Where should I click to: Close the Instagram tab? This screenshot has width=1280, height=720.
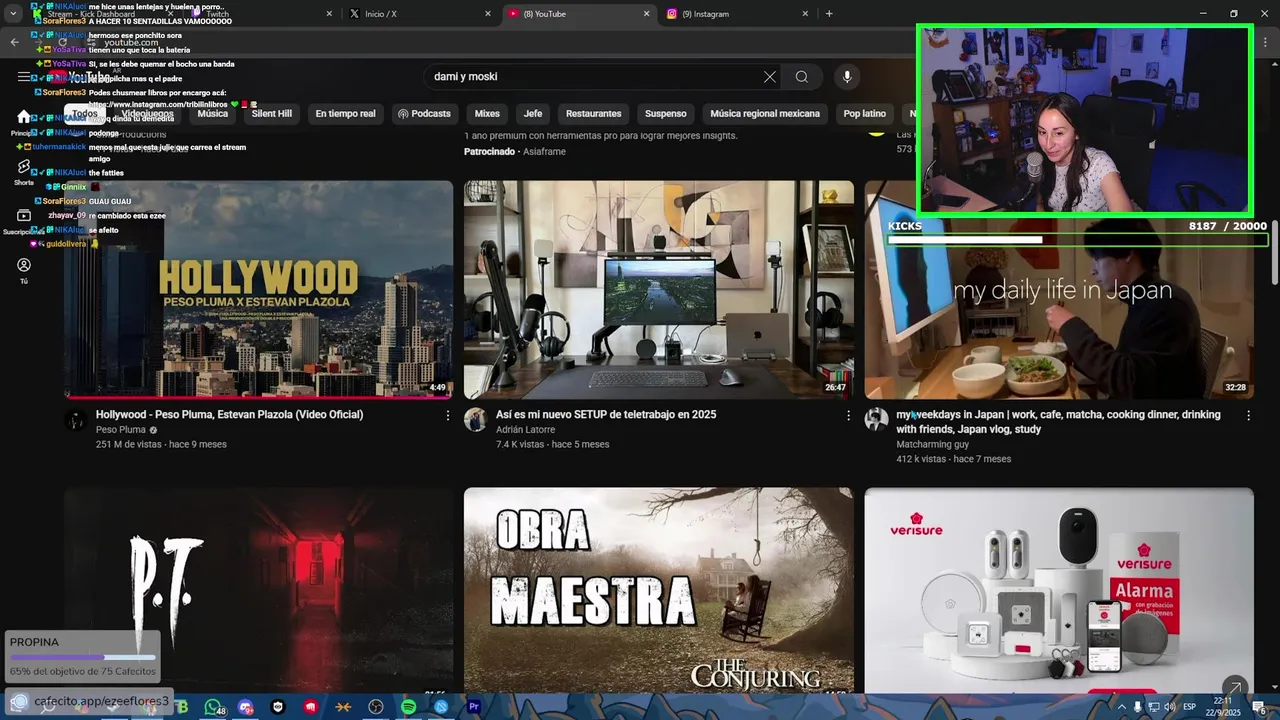(806, 14)
